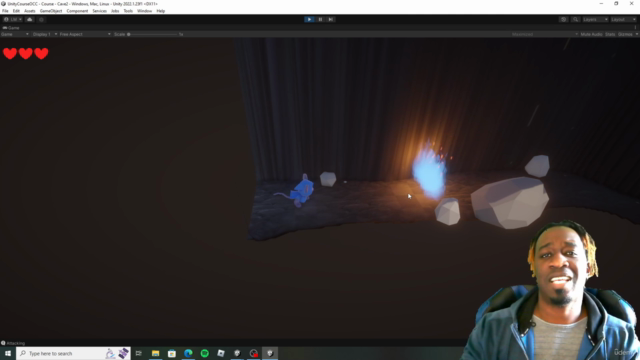
Task: Pause the running game
Action: pyautogui.click(x=320, y=19)
